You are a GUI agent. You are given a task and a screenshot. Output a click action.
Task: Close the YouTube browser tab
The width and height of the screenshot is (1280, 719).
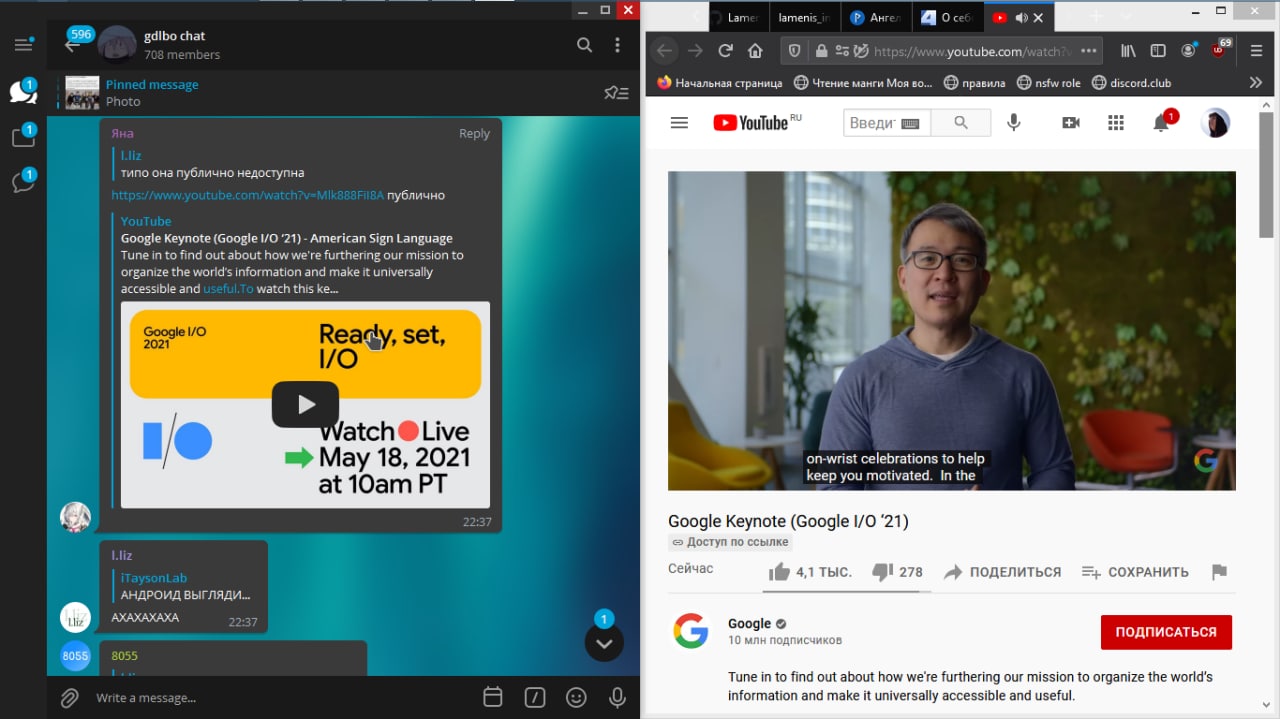pos(1038,18)
